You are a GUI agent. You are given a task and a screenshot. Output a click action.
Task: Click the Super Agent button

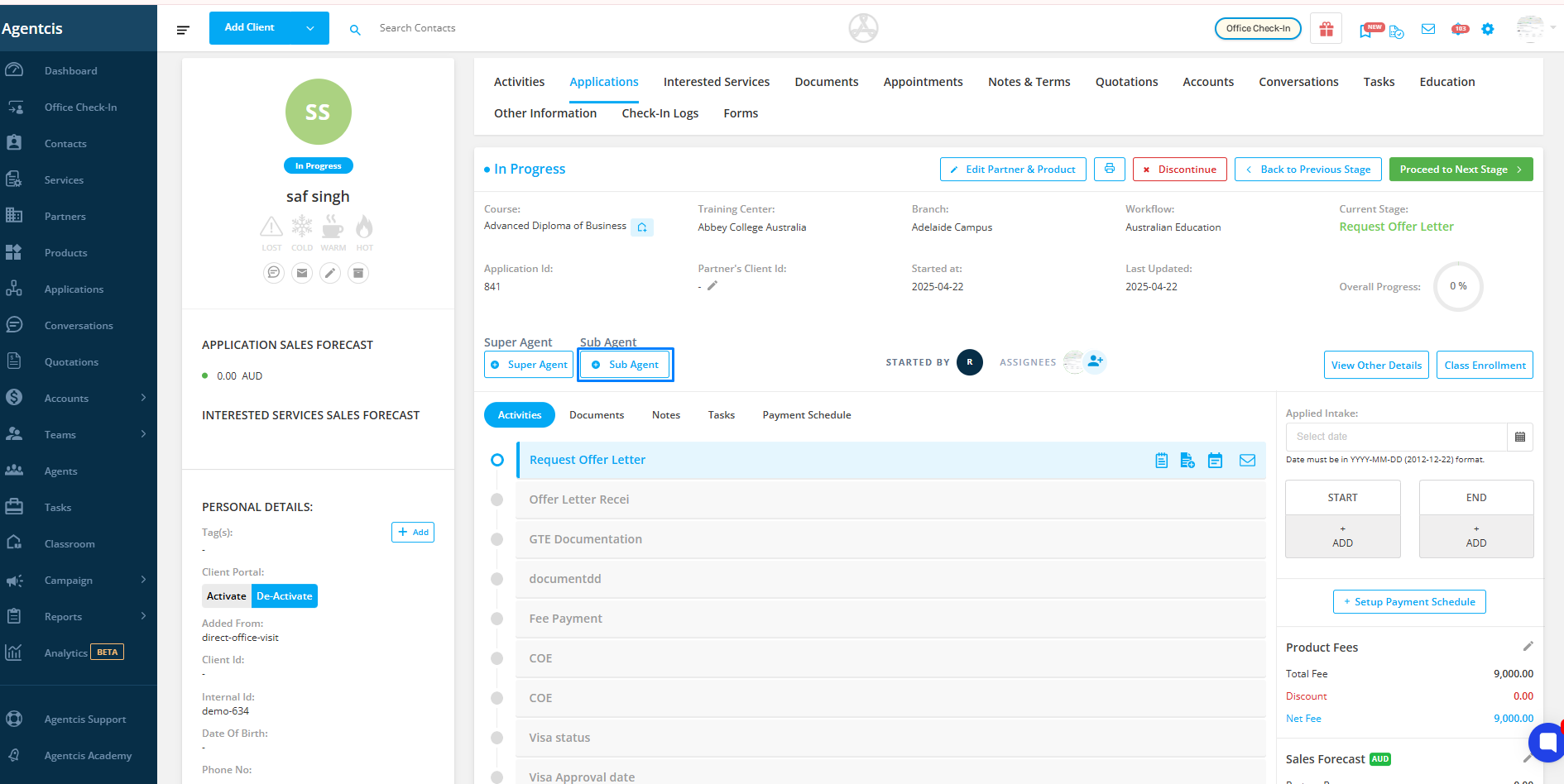[529, 365]
